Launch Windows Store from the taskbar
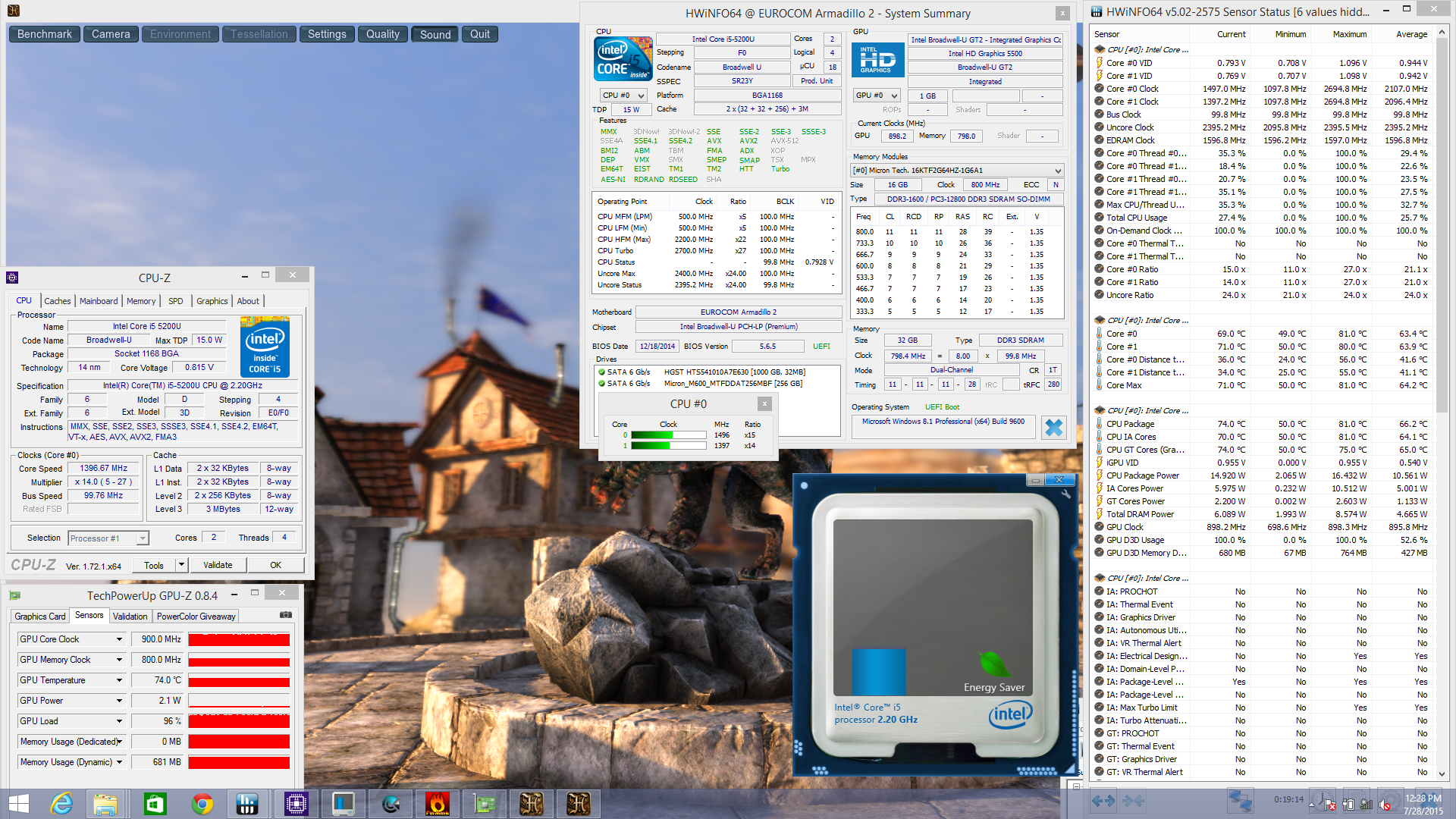Viewport: 1456px width, 819px height. [155, 803]
